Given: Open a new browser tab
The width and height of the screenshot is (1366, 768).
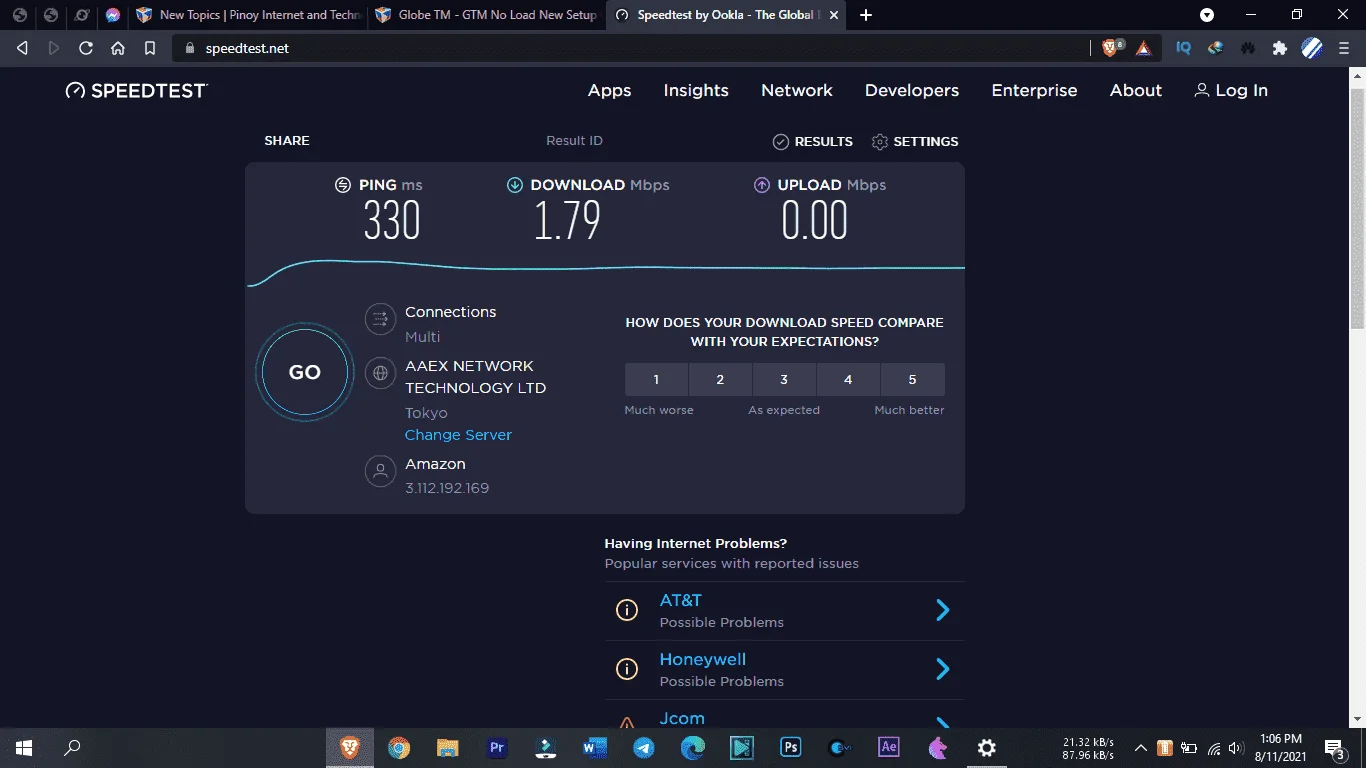Looking at the screenshot, I should click(866, 15).
